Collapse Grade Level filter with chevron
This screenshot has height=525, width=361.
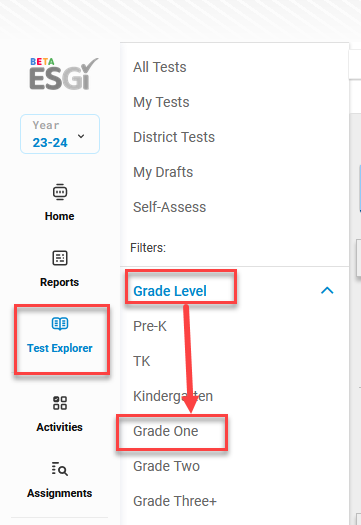point(327,290)
